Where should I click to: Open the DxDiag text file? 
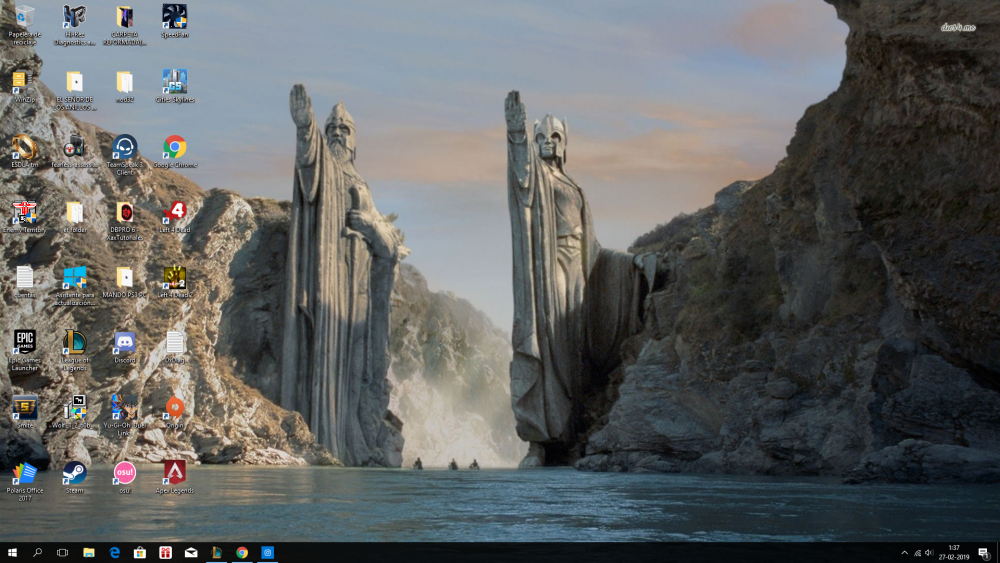[175, 346]
